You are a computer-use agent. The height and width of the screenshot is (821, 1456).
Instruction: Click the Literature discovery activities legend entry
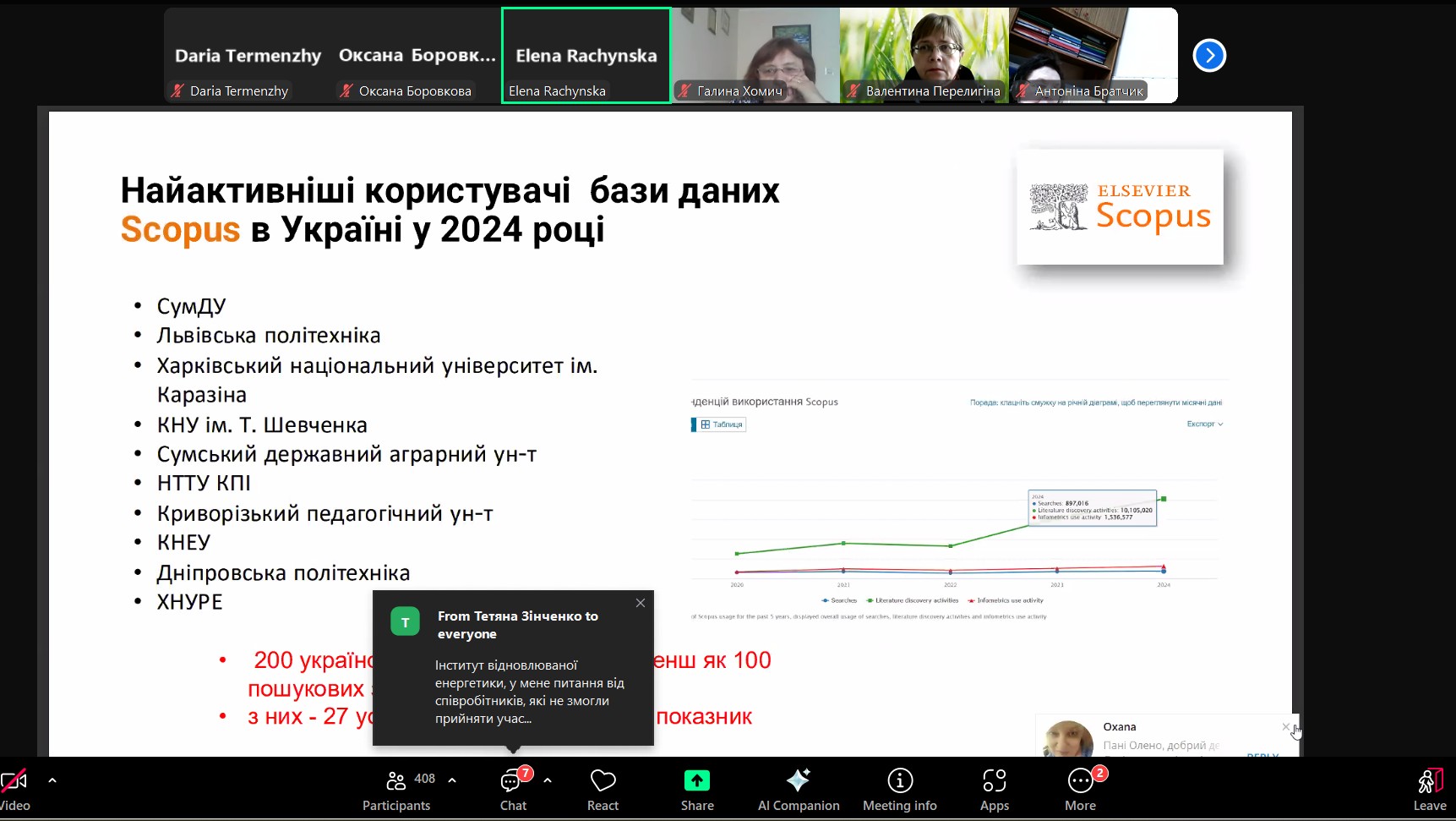click(912, 600)
